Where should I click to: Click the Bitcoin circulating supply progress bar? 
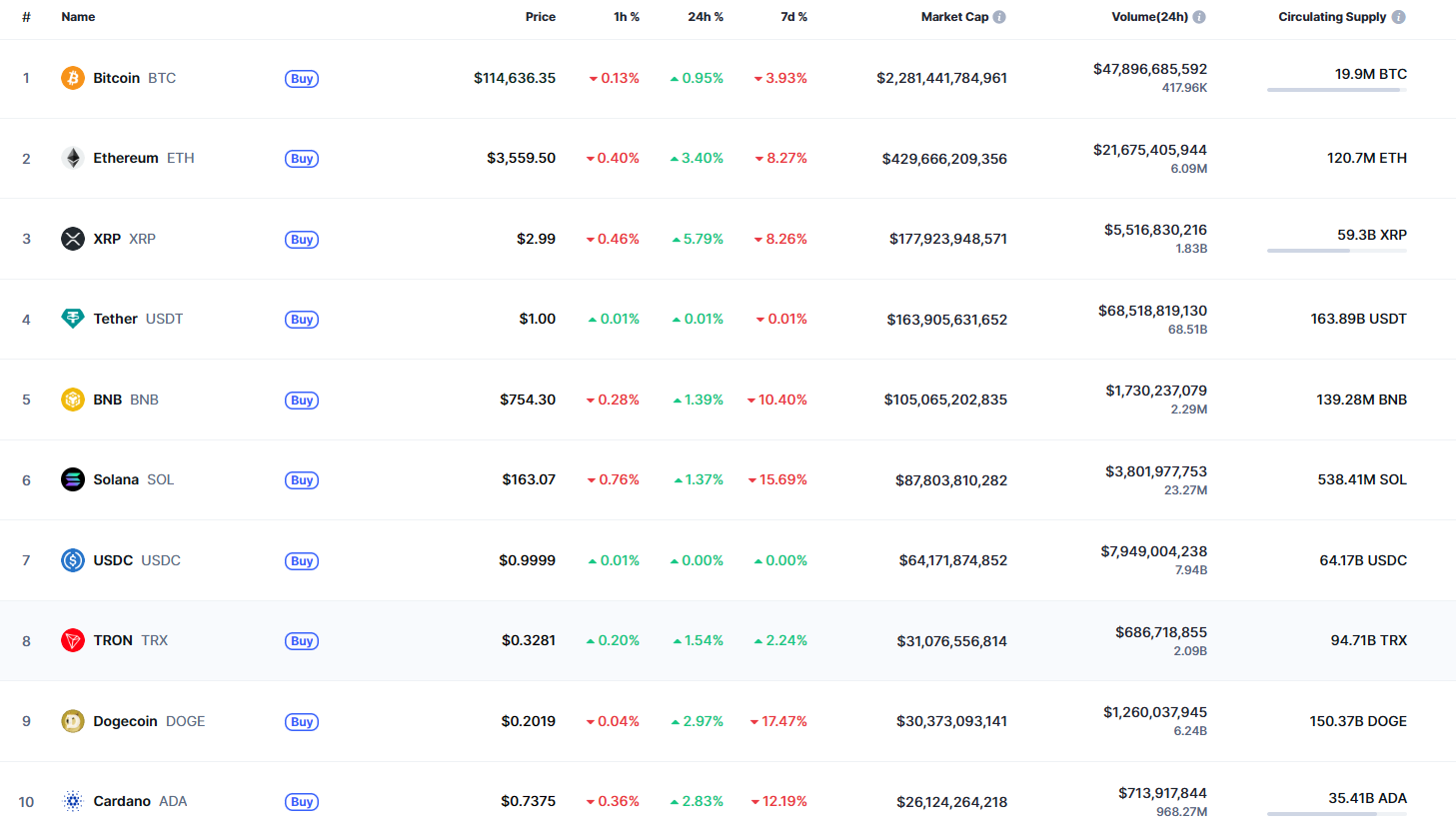click(1337, 90)
